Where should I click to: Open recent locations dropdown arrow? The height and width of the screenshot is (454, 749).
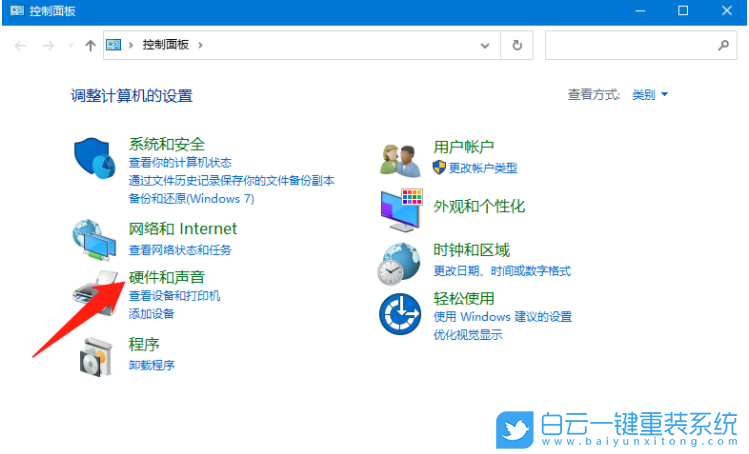tap(71, 45)
